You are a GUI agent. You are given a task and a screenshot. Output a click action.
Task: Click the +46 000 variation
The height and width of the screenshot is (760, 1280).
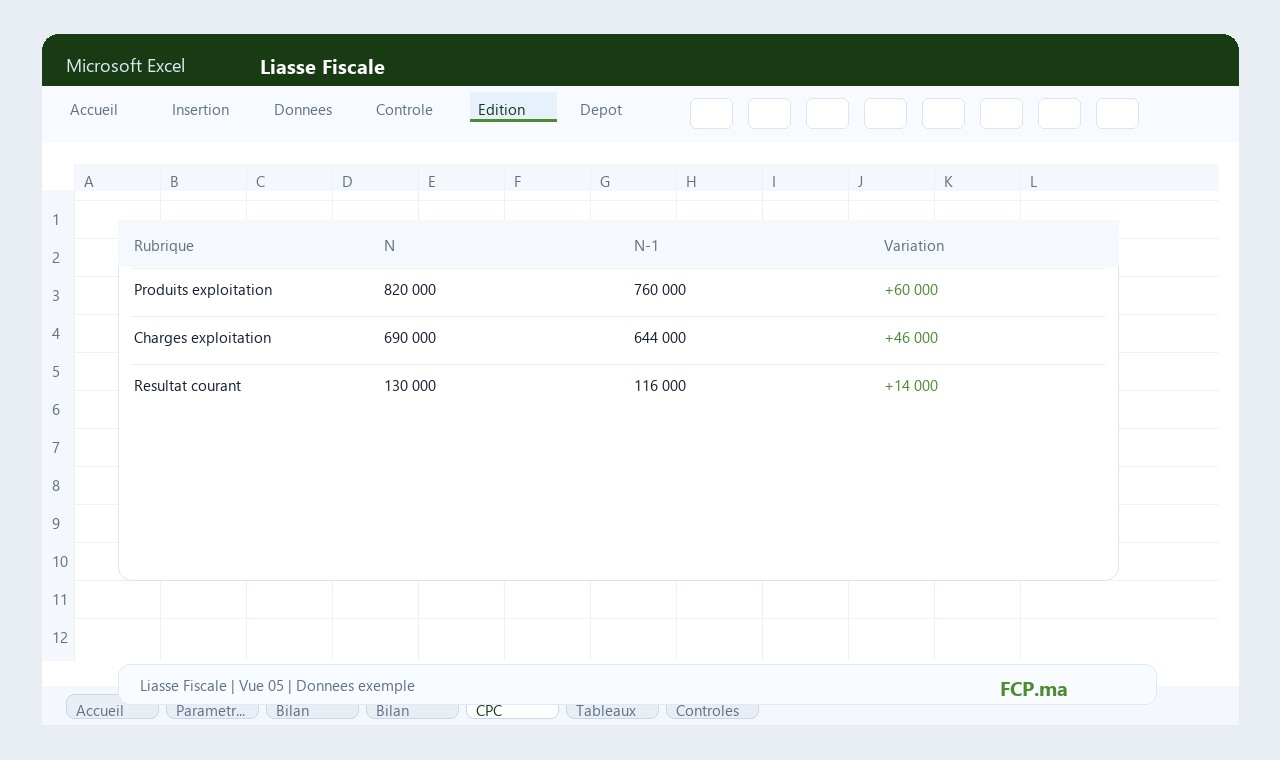pos(911,338)
